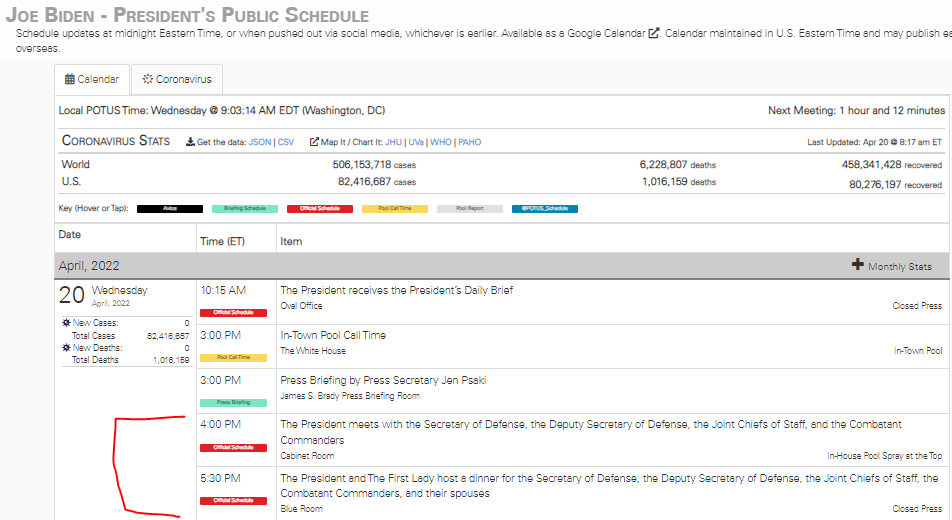Click the Coronavirus Stats heading
The width and height of the screenshot is (952, 520).
click(116, 141)
